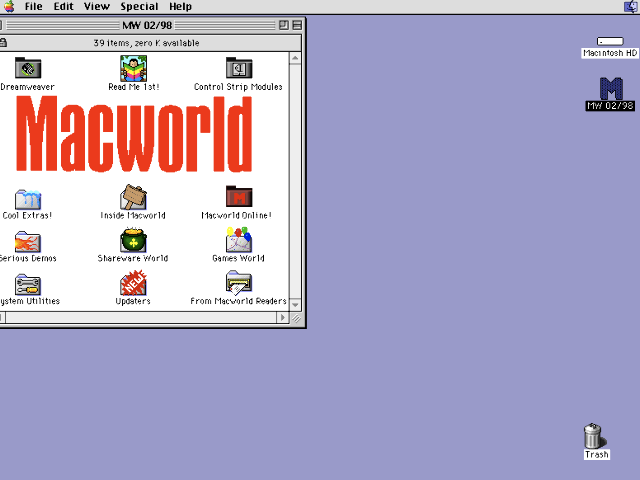Viewport: 640px width, 480px height.
Task: Open the Cool Extras! folder
Action: click(28, 199)
